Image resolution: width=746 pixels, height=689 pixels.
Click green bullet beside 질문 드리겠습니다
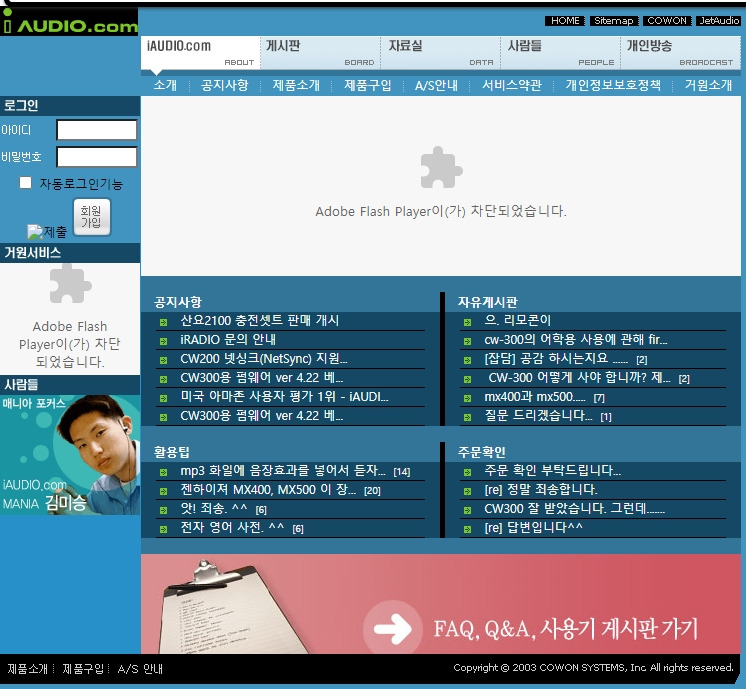[467, 417]
